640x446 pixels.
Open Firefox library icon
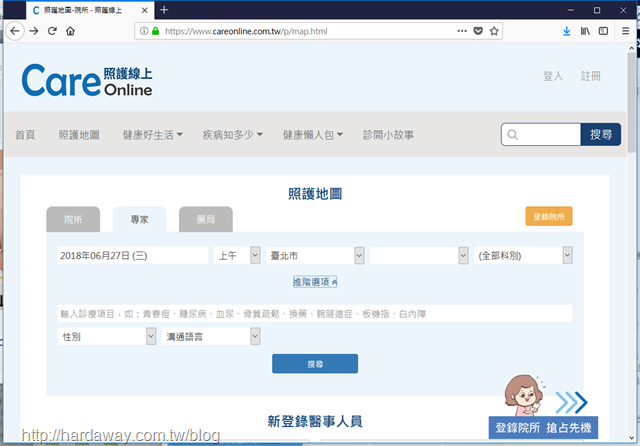point(585,31)
